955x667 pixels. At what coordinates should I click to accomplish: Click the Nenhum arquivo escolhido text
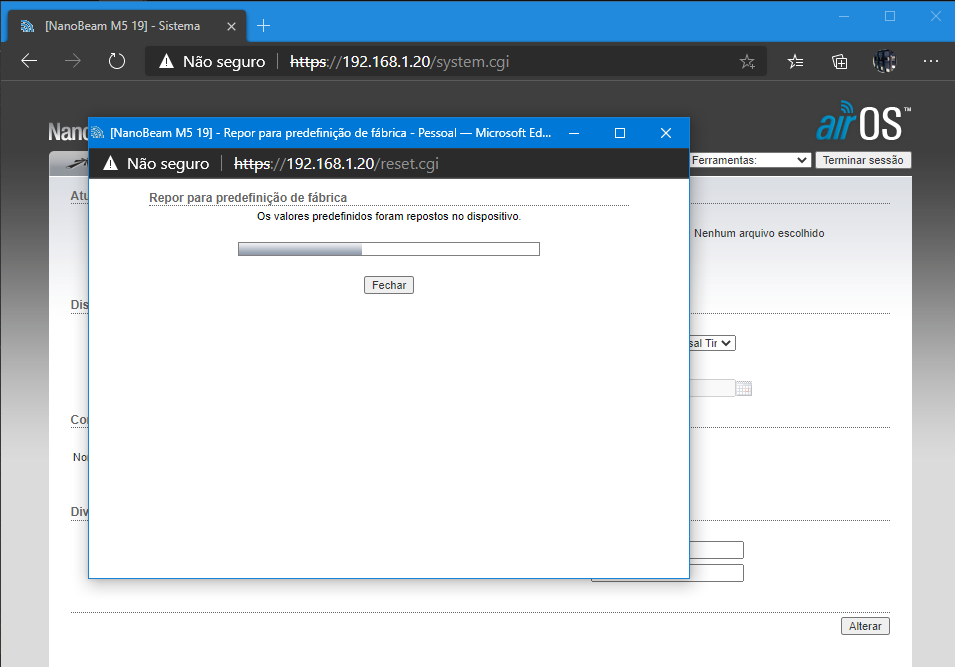click(x=759, y=233)
